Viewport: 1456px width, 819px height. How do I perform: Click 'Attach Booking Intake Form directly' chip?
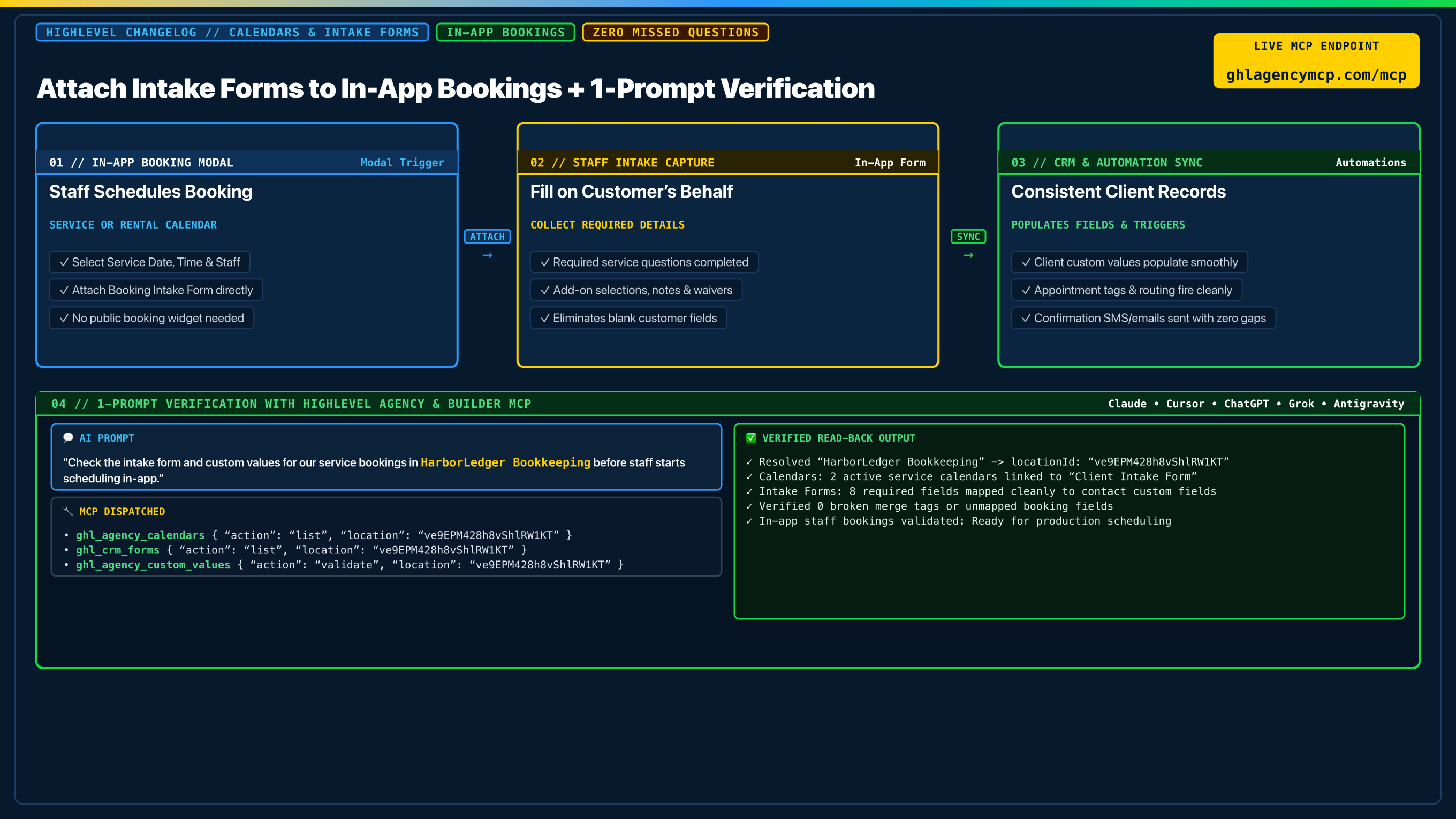point(156,290)
